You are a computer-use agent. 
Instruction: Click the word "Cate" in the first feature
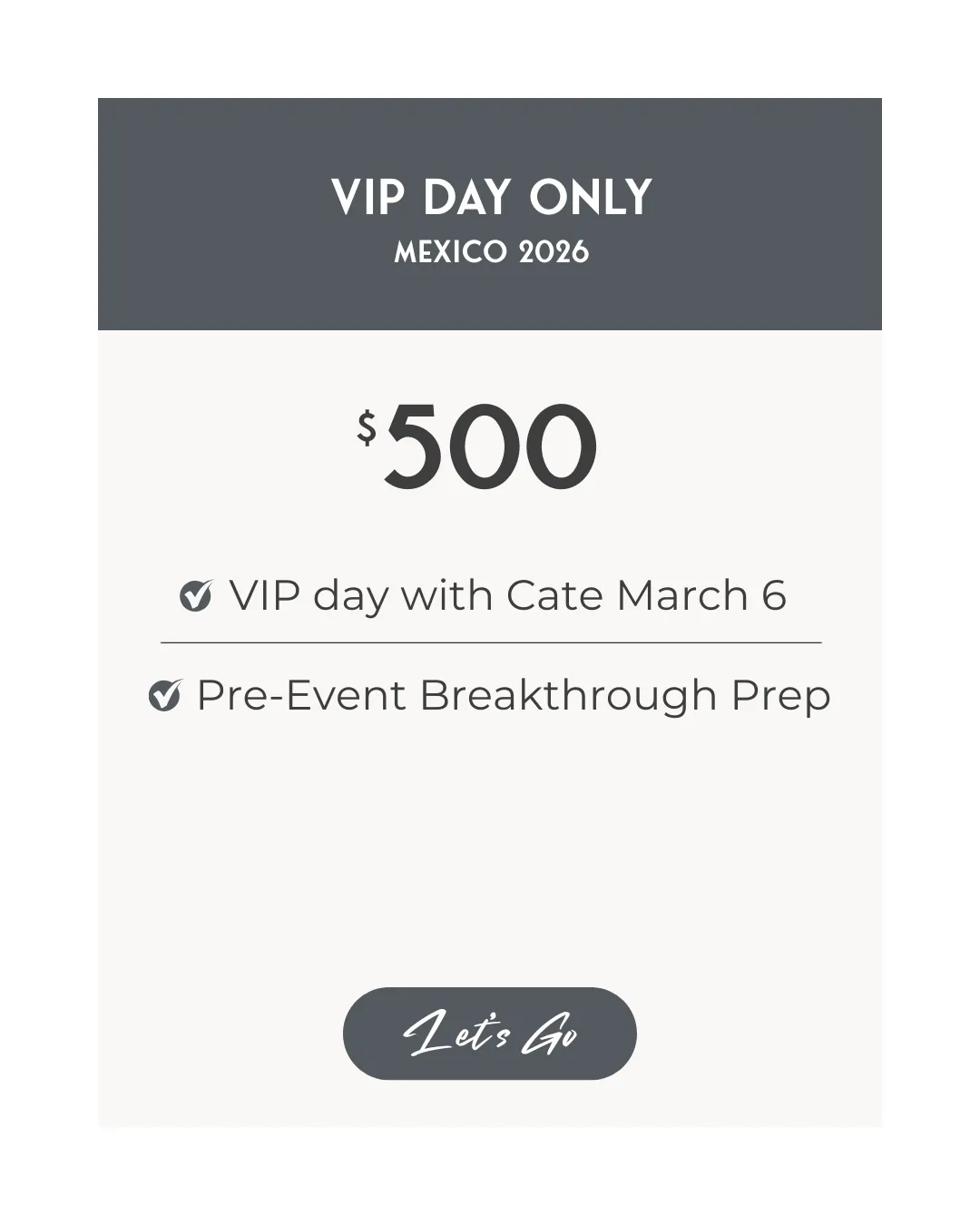[555, 596]
